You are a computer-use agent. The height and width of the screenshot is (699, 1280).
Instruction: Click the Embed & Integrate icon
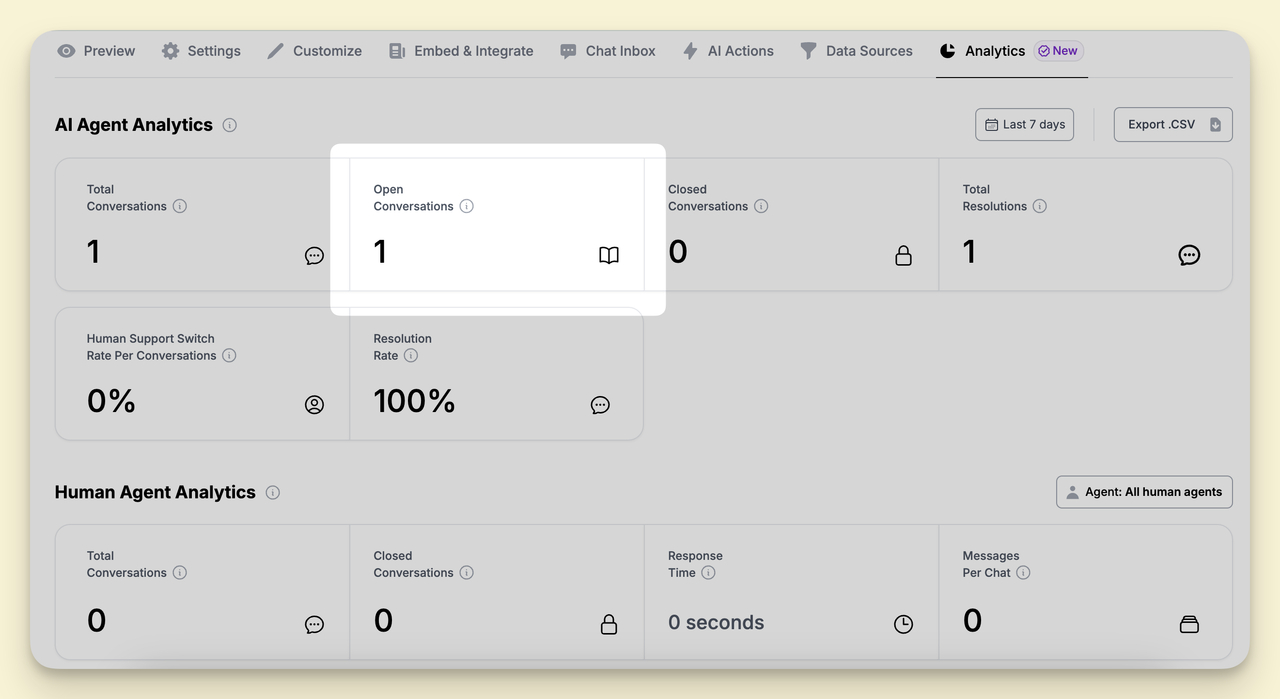(x=397, y=51)
